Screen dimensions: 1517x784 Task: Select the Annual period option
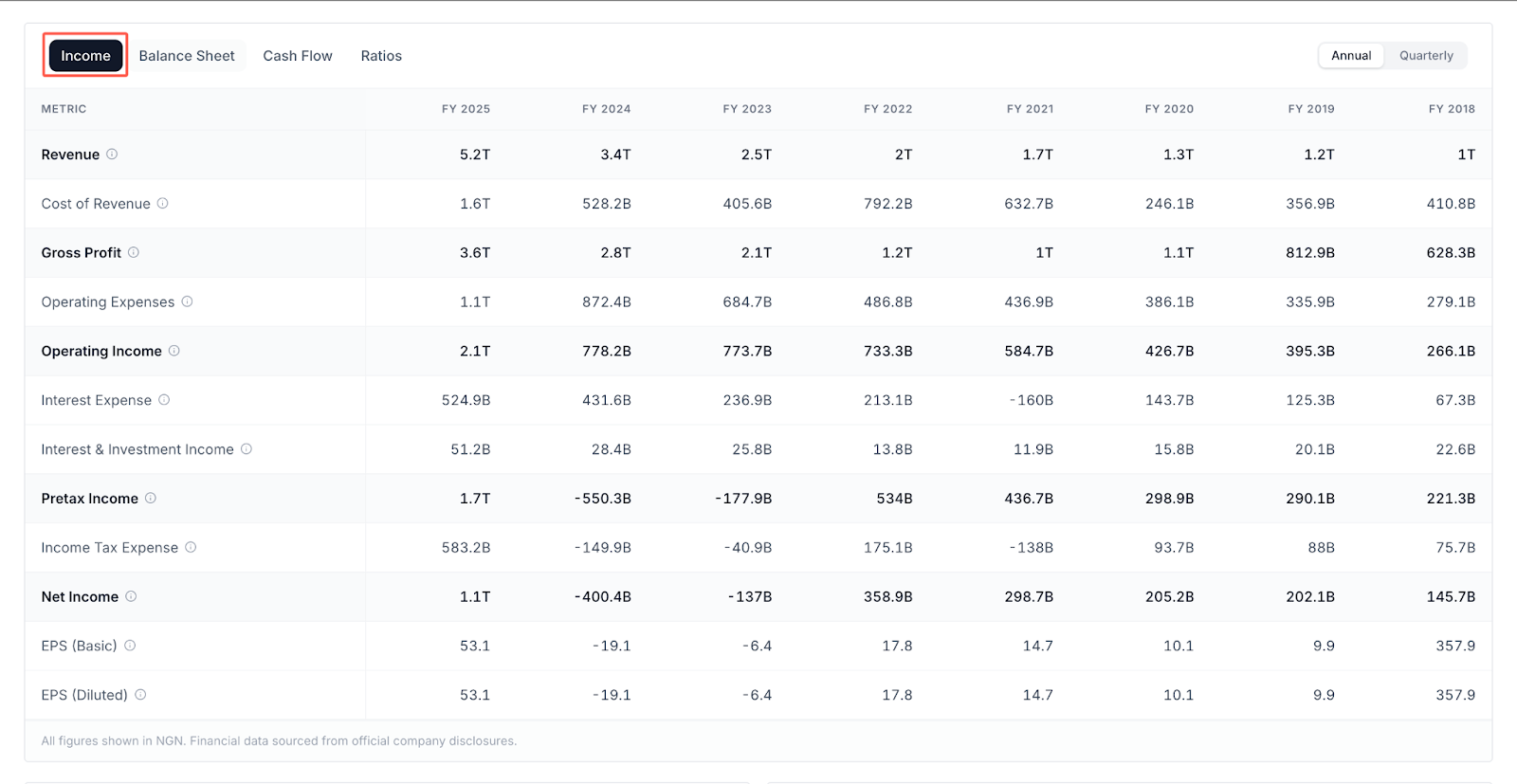pyautogui.click(x=1350, y=55)
